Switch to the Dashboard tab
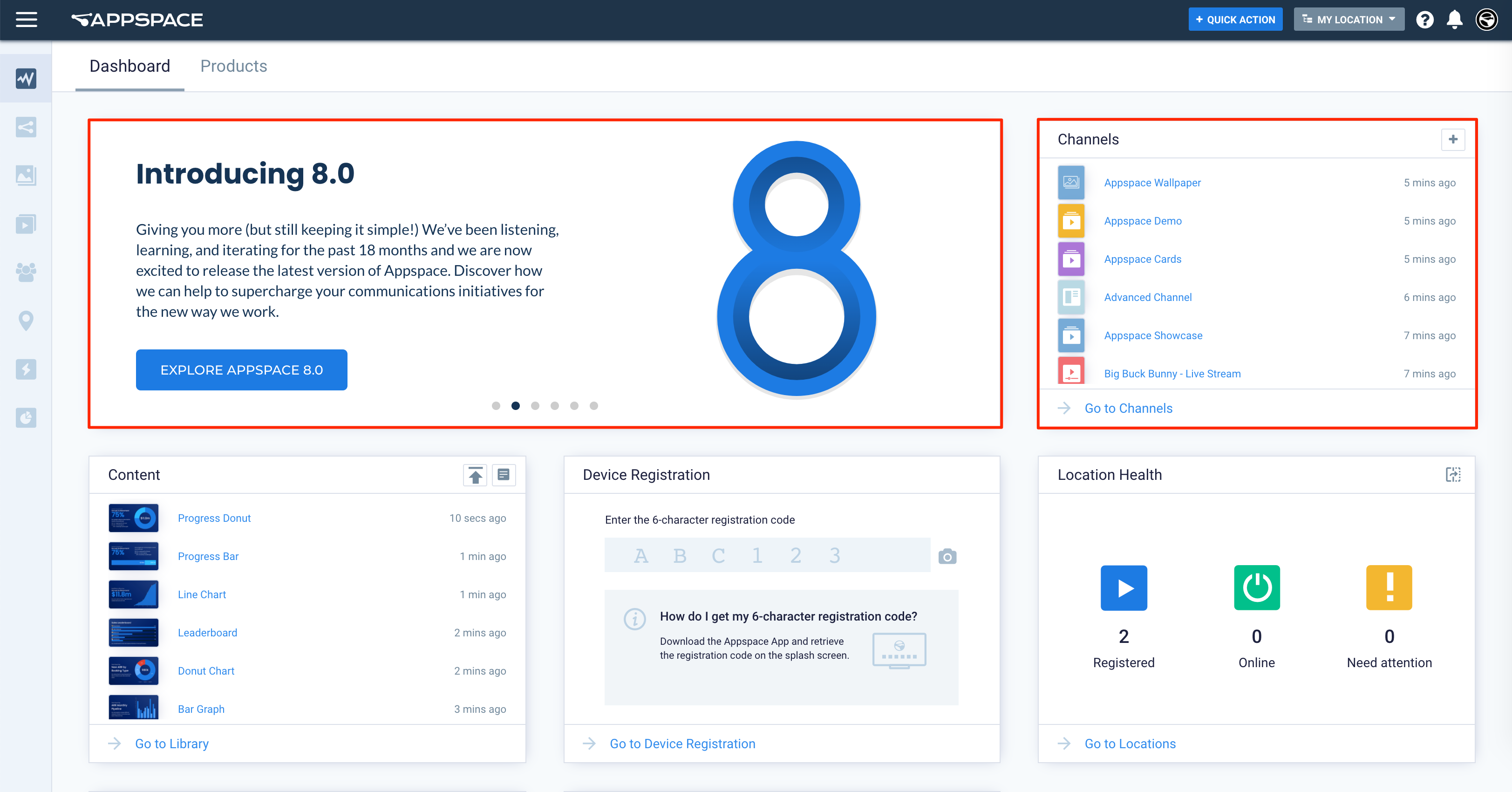The height and width of the screenshot is (792, 1512). [x=129, y=66]
